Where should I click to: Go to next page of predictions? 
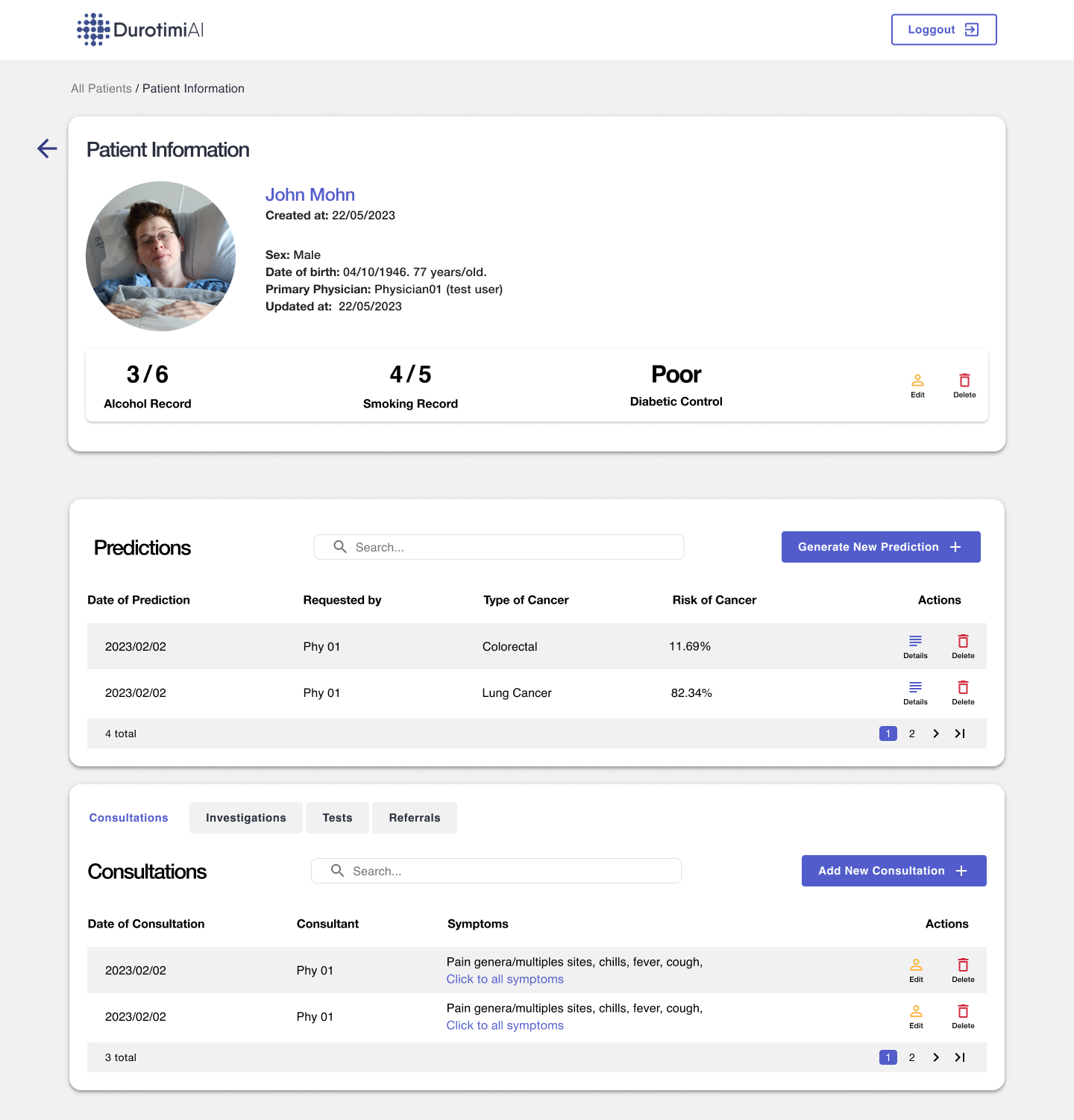pos(936,733)
